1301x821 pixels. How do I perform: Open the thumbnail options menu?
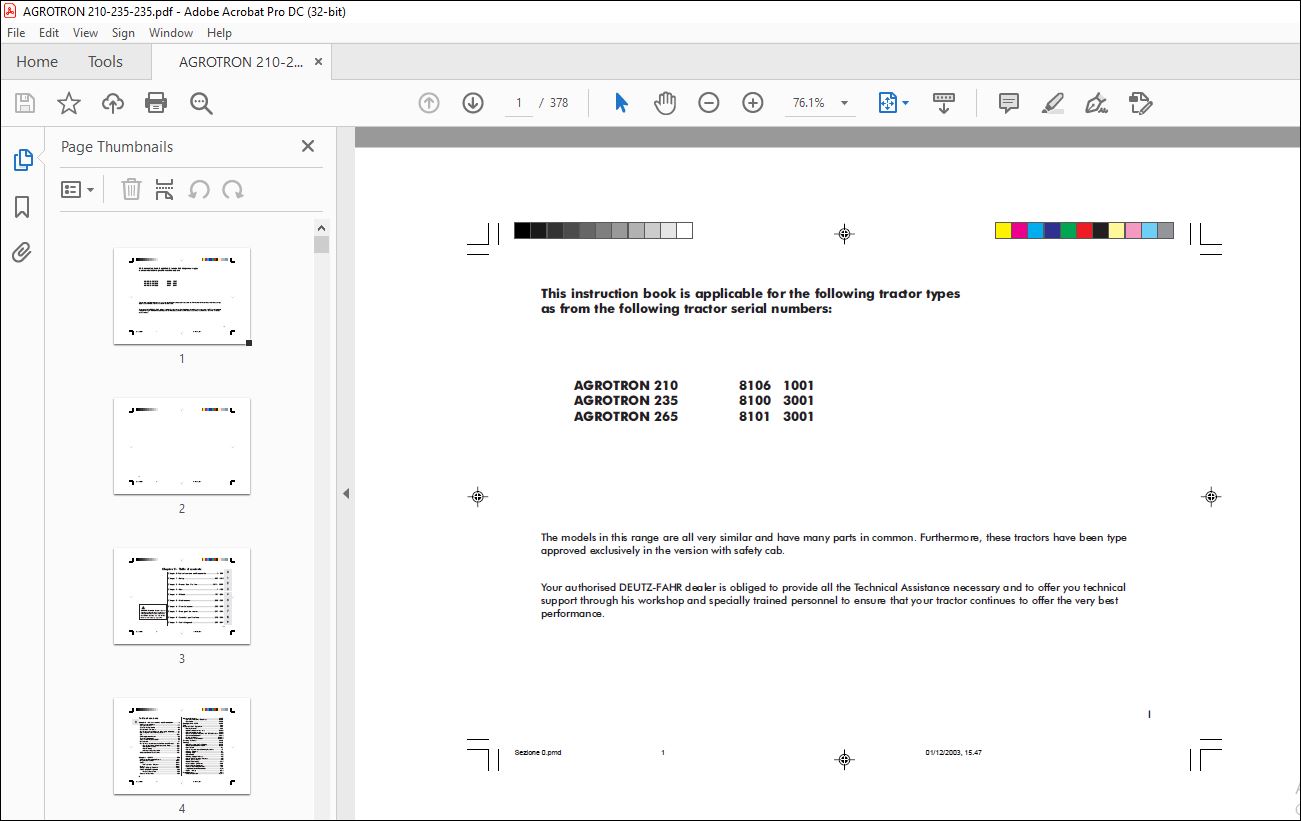(77, 189)
